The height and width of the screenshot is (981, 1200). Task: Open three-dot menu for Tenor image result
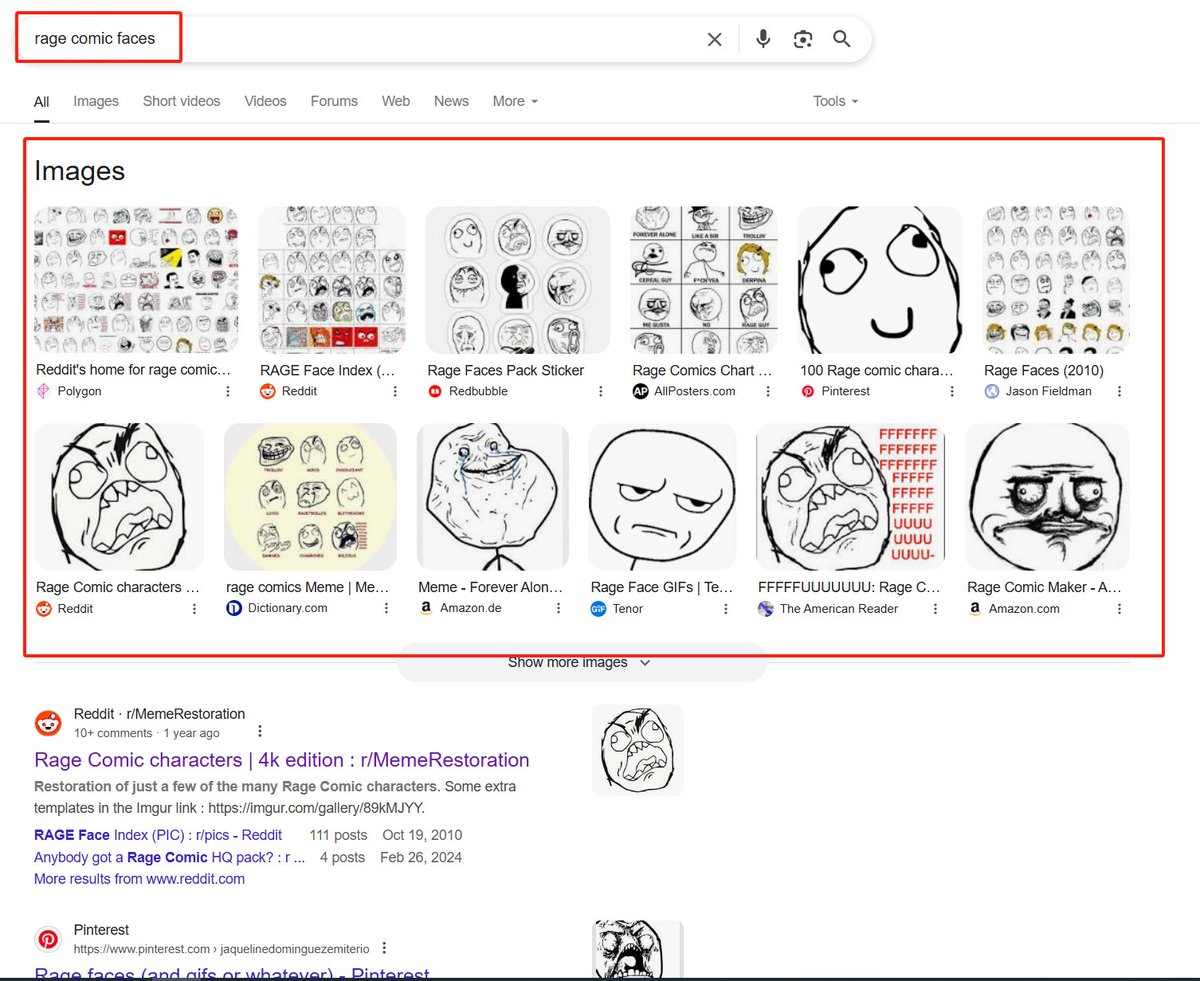(x=725, y=608)
